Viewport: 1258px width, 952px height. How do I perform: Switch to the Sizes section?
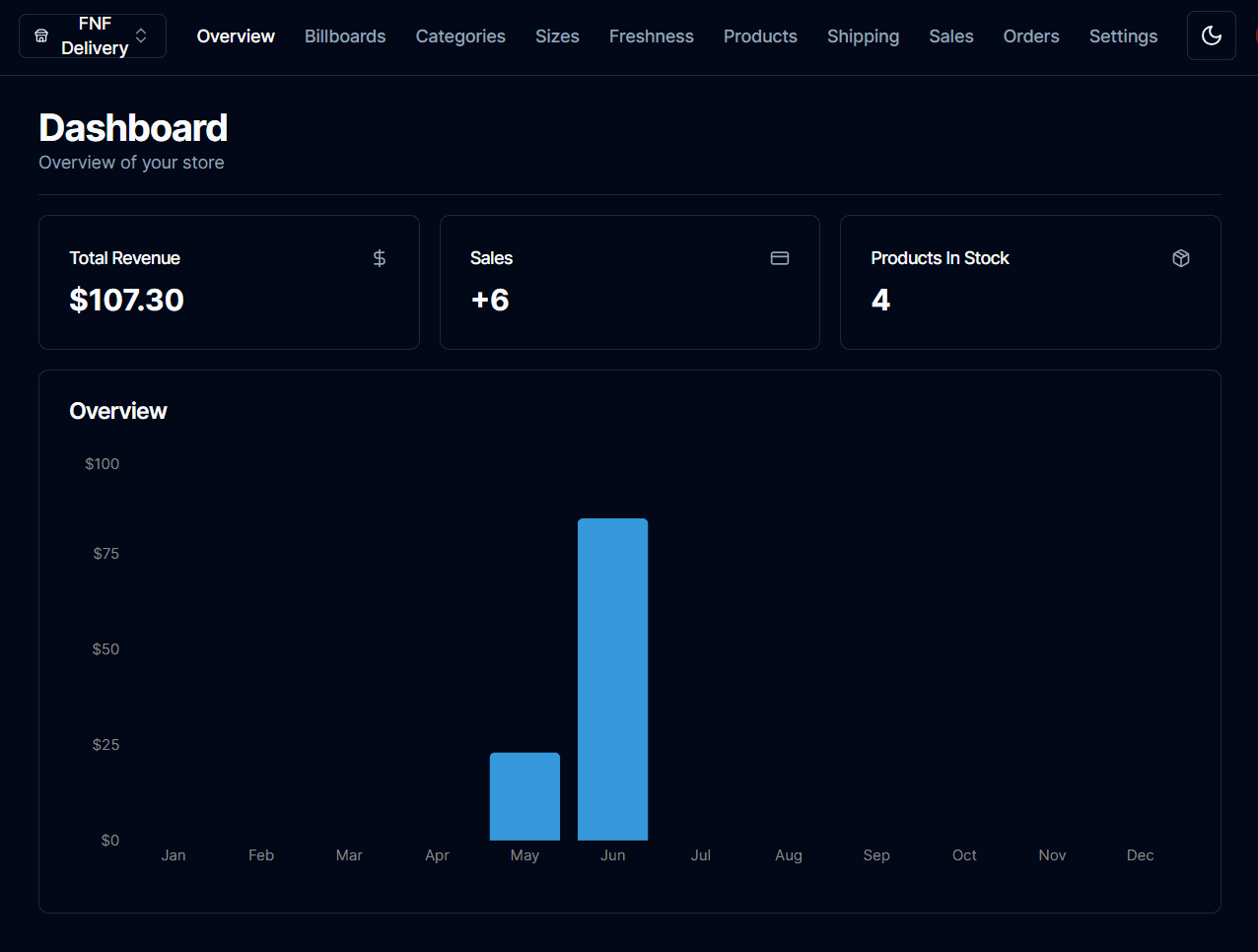coord(557,35)
